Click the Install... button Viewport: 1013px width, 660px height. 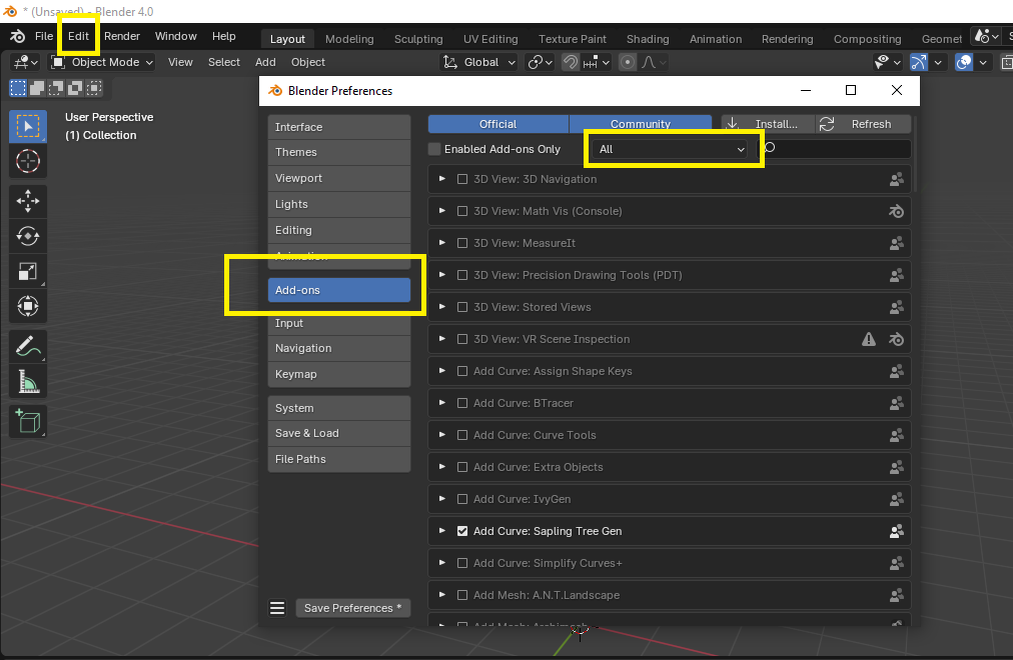coord(768,124)
